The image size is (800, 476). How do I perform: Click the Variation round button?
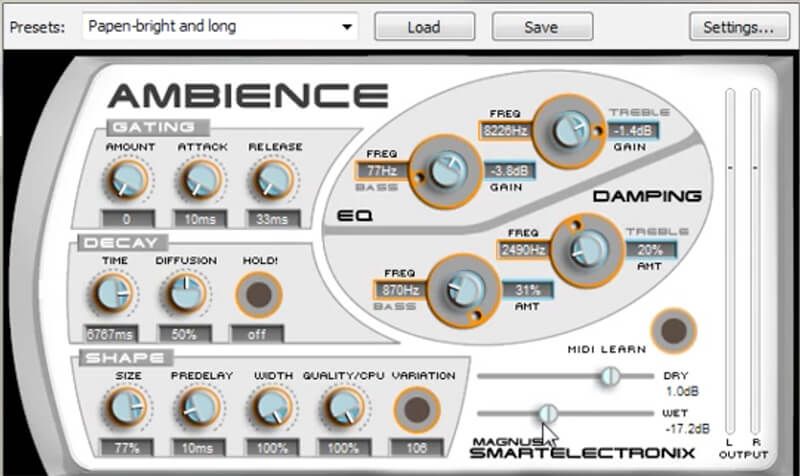417,410
